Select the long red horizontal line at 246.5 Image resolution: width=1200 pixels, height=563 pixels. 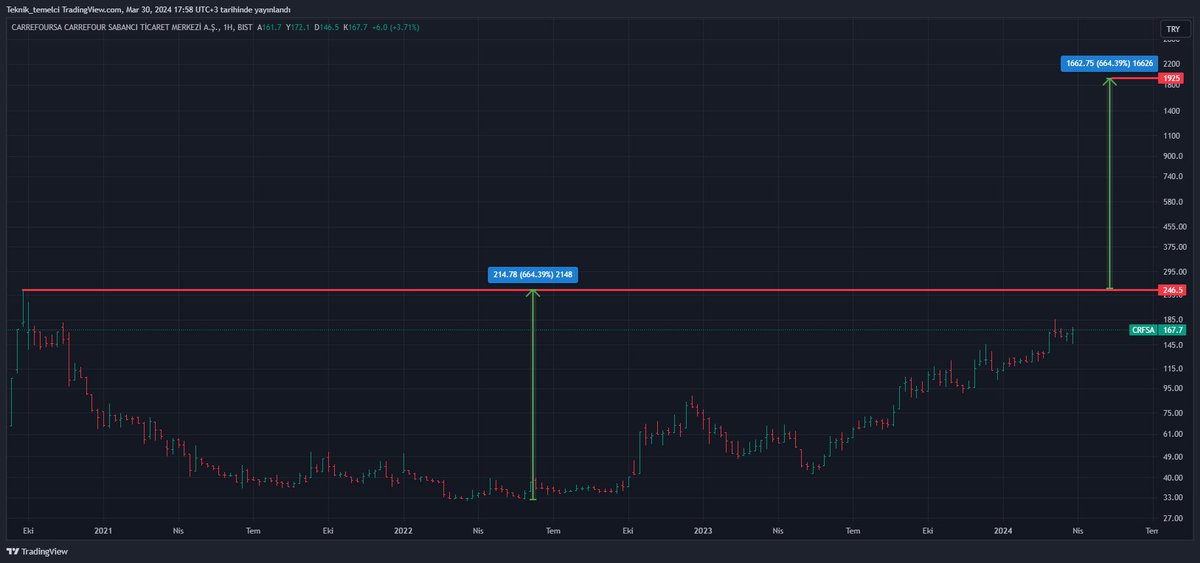tap(588, 290)
